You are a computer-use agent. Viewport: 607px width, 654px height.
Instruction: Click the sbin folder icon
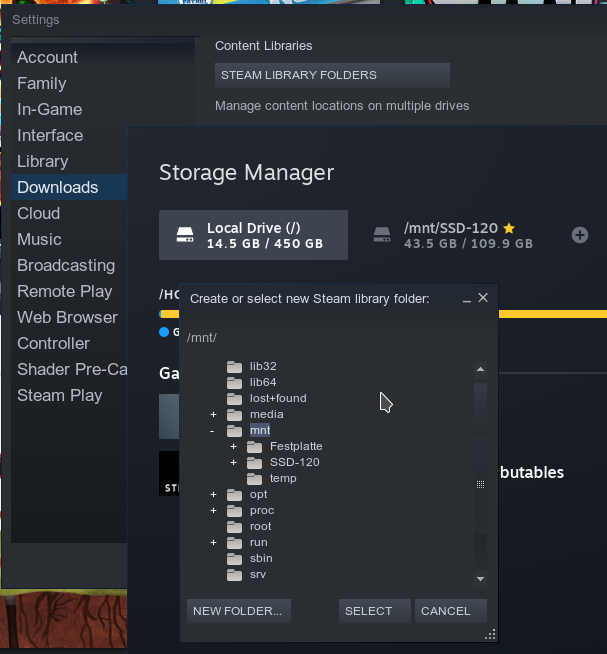coord(234,559)
